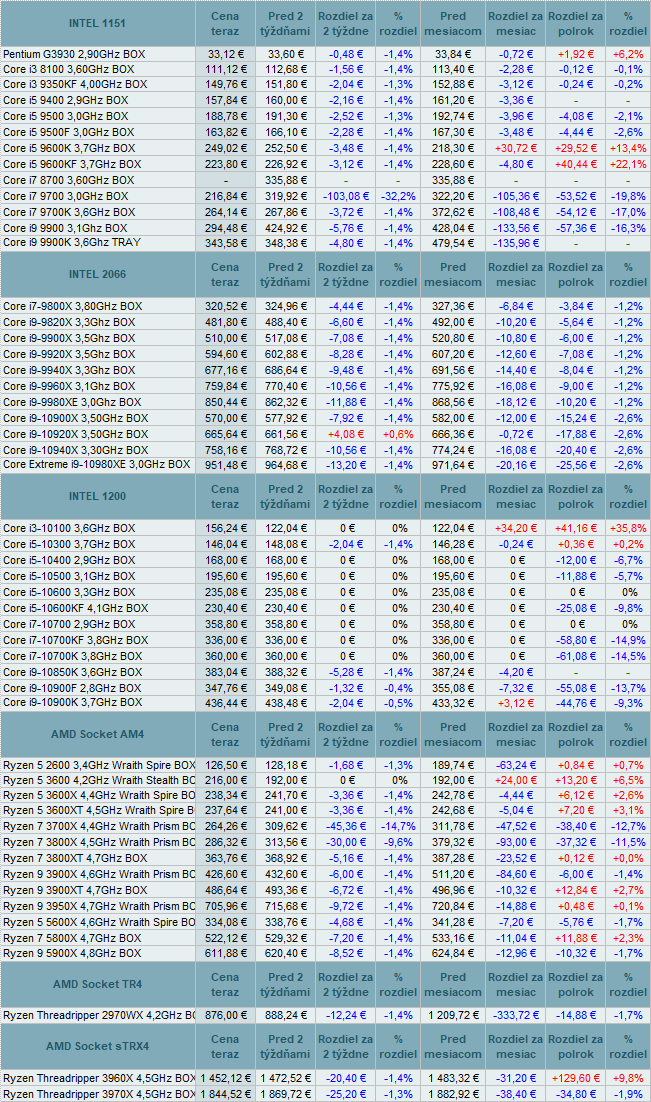Viewport: 651px width, 1102px height.
Task: Click the "Core i9-9900X 3,5GHz BOX" row name
Action: [x=69, y=339]
